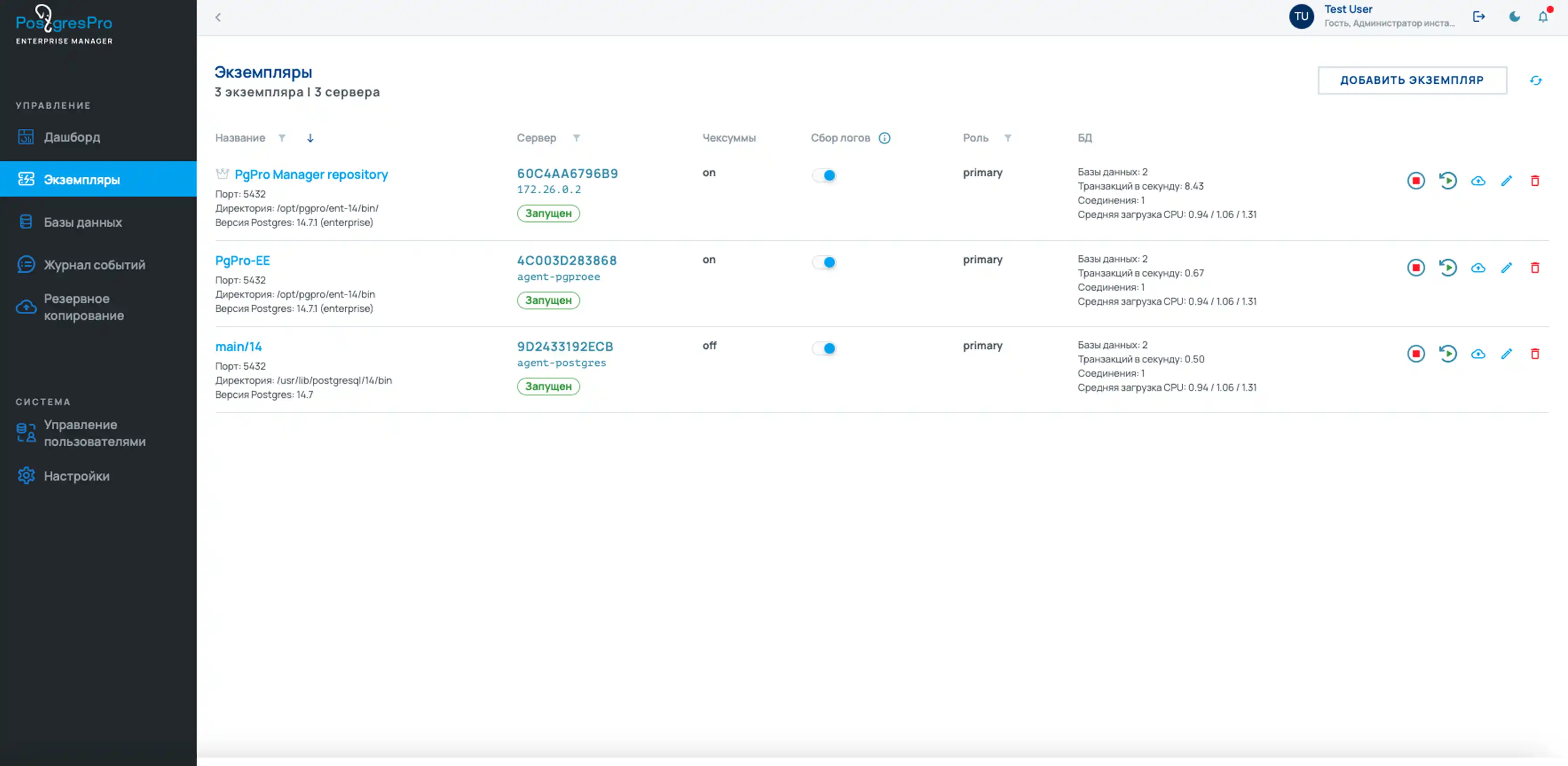Log out using exit icon
Screen dimensions: 1568x766
[1479, 17]
